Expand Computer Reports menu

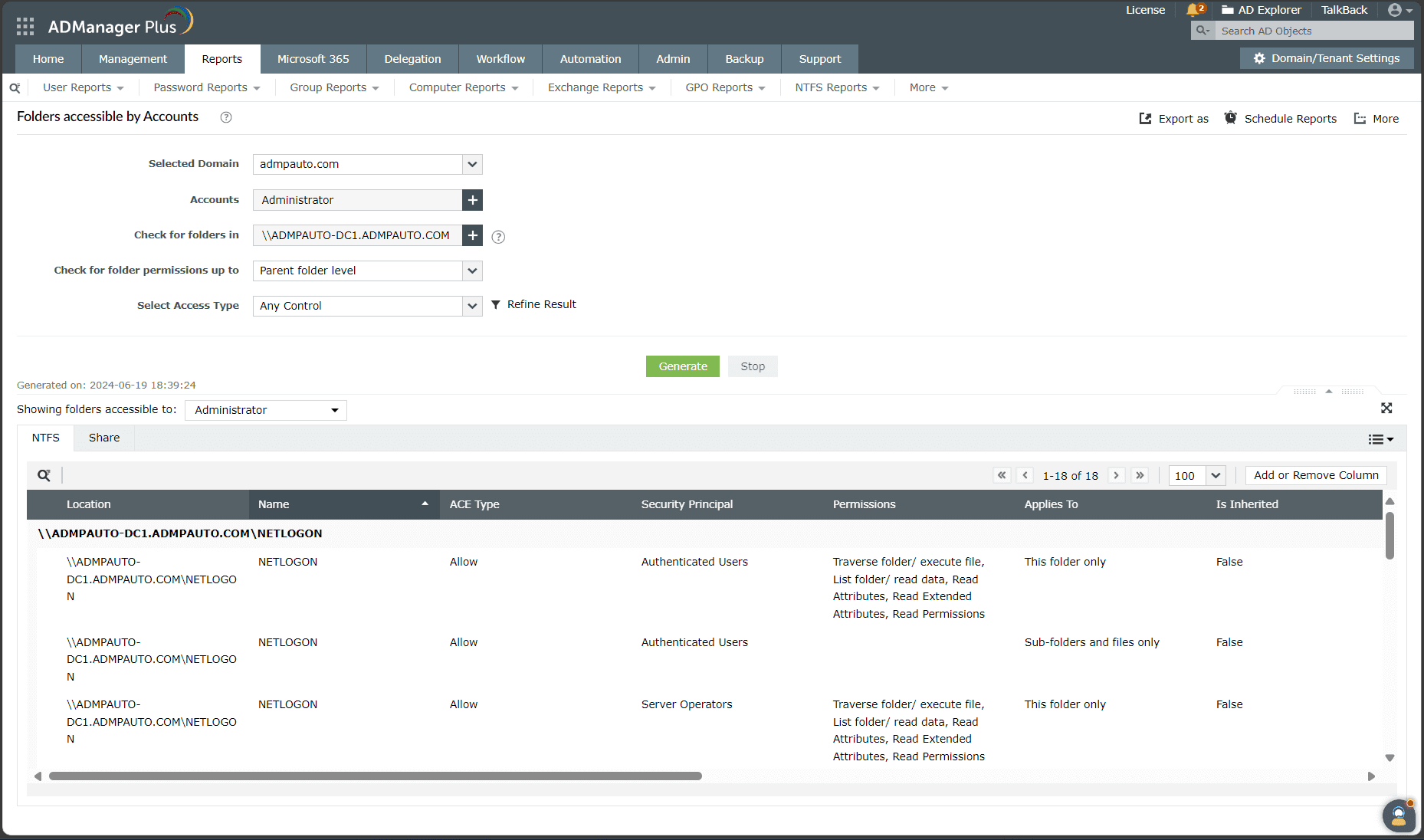click(x=464, y=87)
